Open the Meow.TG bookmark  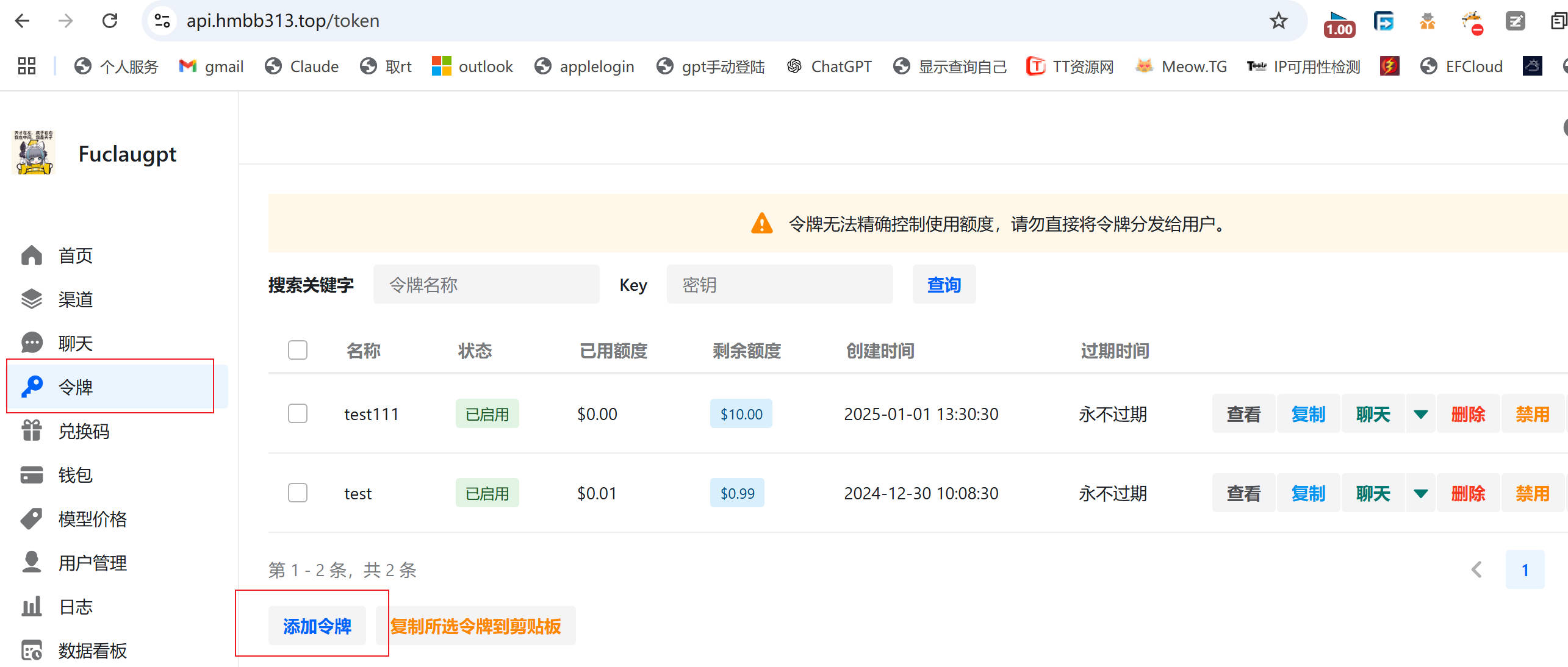click(1181, 66)
